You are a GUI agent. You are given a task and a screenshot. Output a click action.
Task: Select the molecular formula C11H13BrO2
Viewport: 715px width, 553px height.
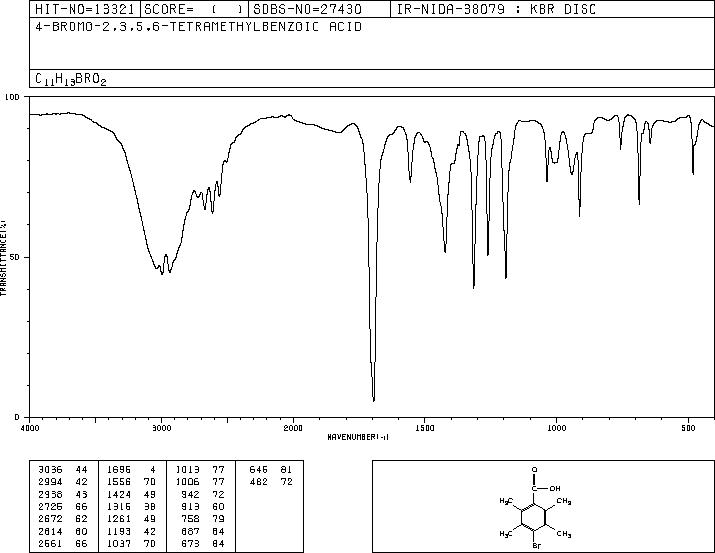tap(71, 79)
